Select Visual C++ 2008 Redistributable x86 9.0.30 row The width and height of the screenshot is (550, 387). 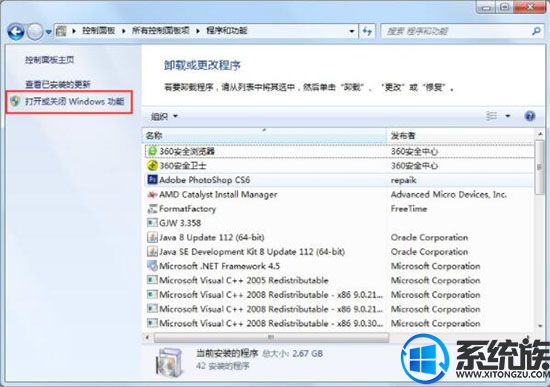(339, 323)
